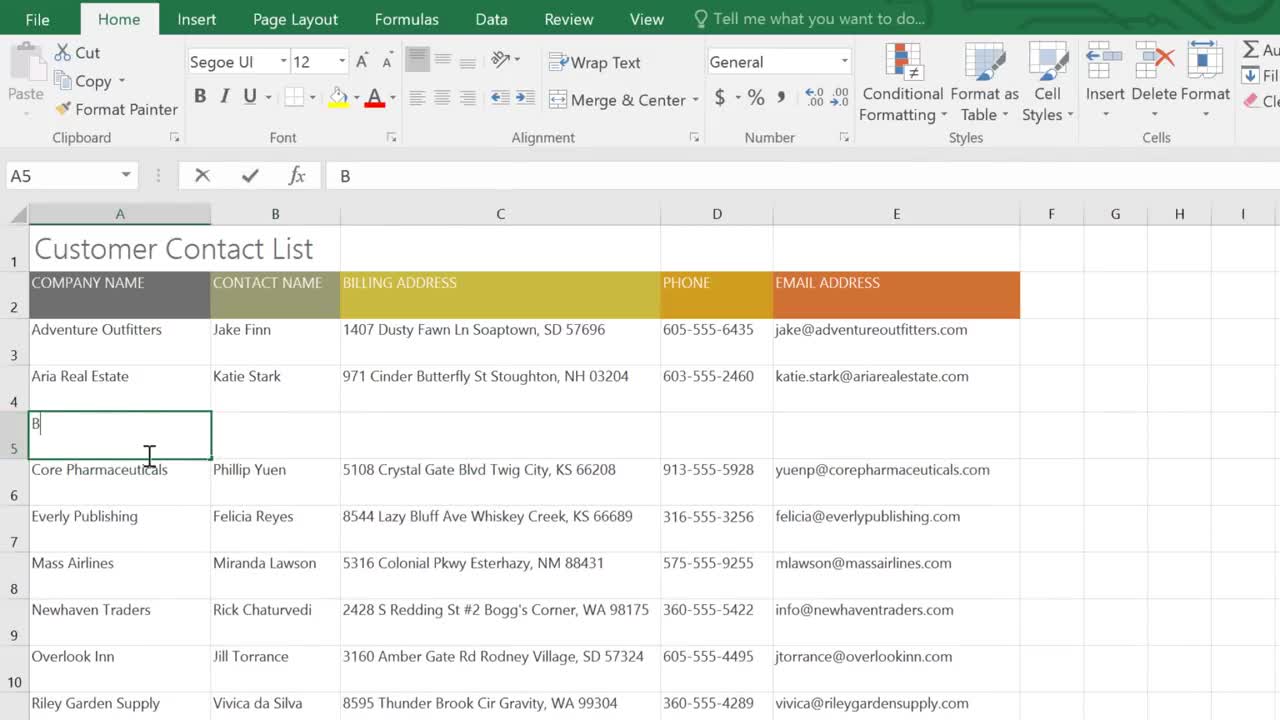1280x720 pixels.
Task: Click the Orientation angled text icon
Action: point(501,61)
